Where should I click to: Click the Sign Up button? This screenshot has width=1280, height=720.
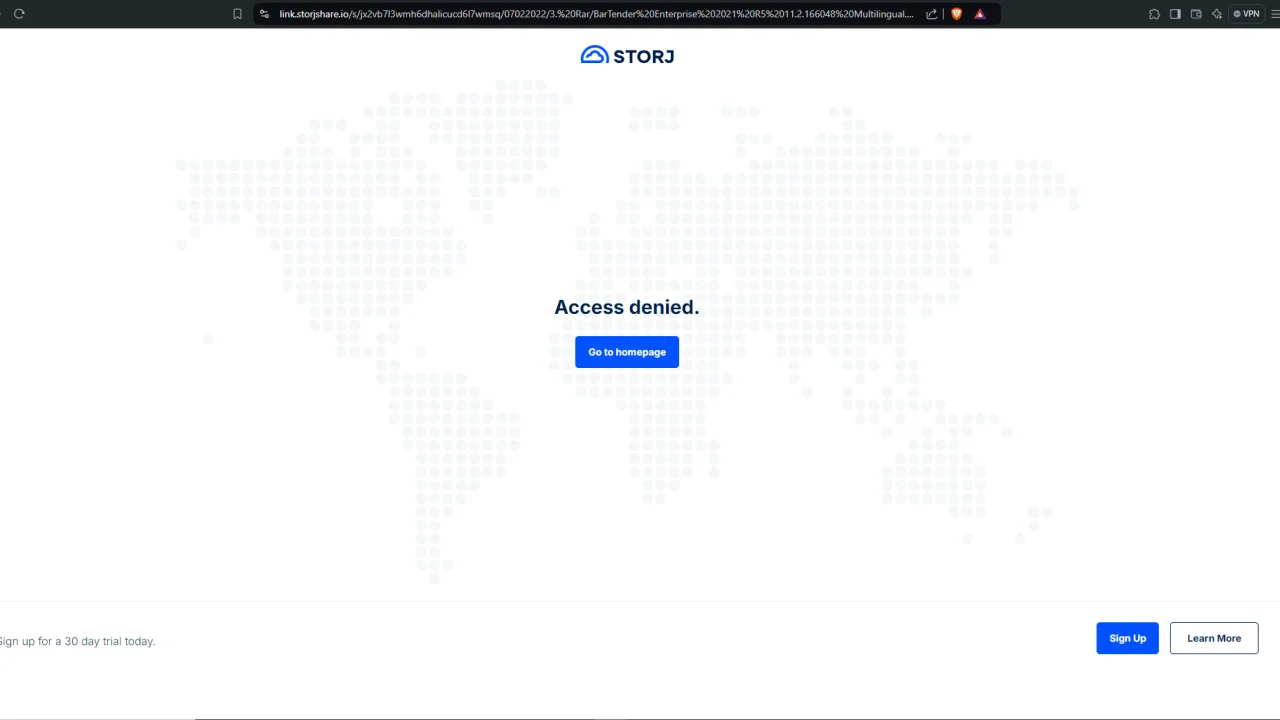pyautogui.click(x=1127, y=638)
